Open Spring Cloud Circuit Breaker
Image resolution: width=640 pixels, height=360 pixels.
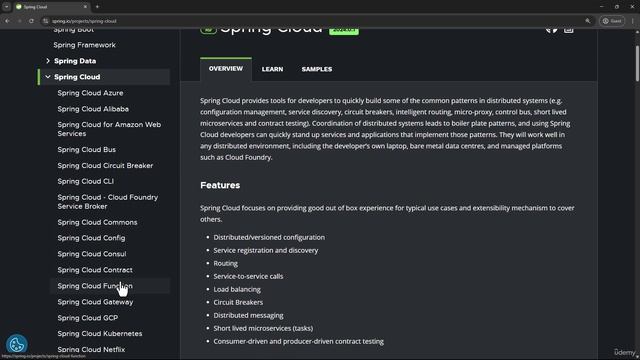pos(105,165)
